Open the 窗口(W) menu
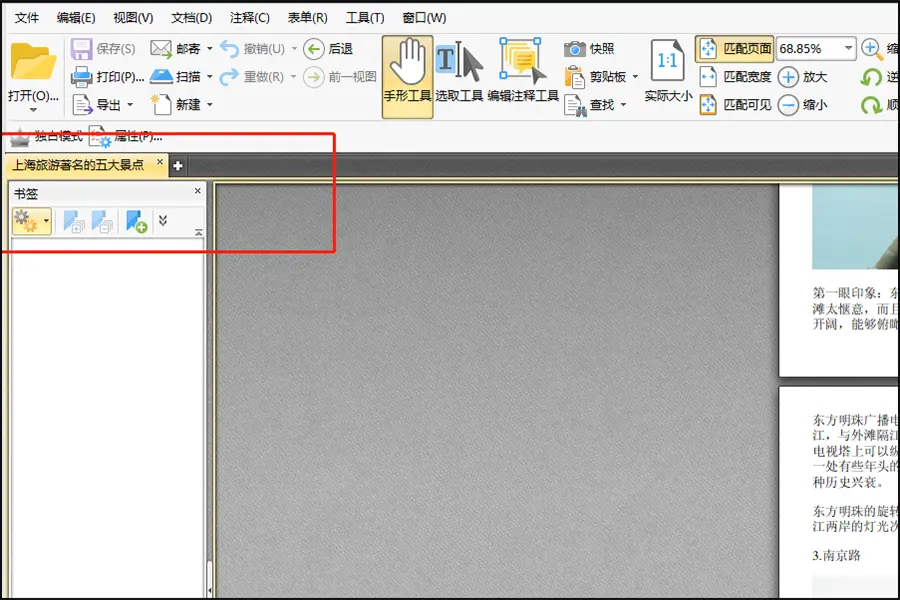 [424, 18]
